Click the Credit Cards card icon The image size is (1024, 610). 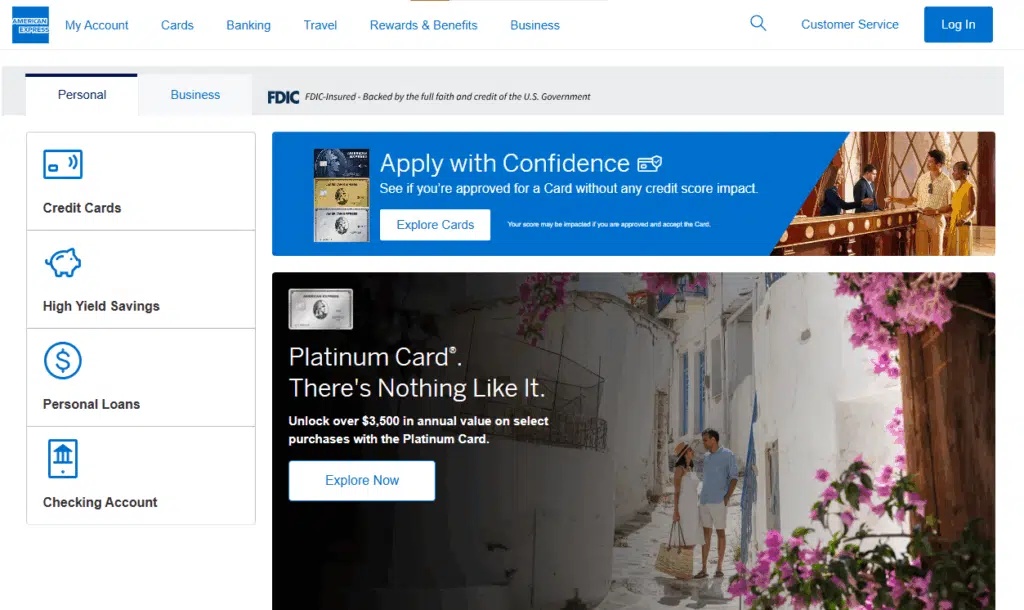(62, 164)
